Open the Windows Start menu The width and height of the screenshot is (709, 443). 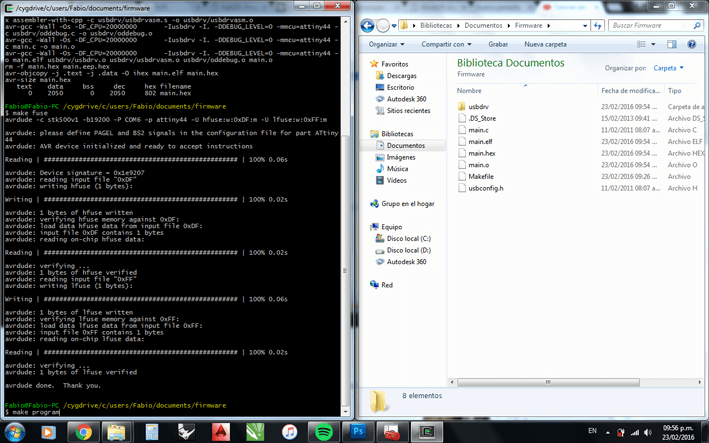tap(15, 432)
